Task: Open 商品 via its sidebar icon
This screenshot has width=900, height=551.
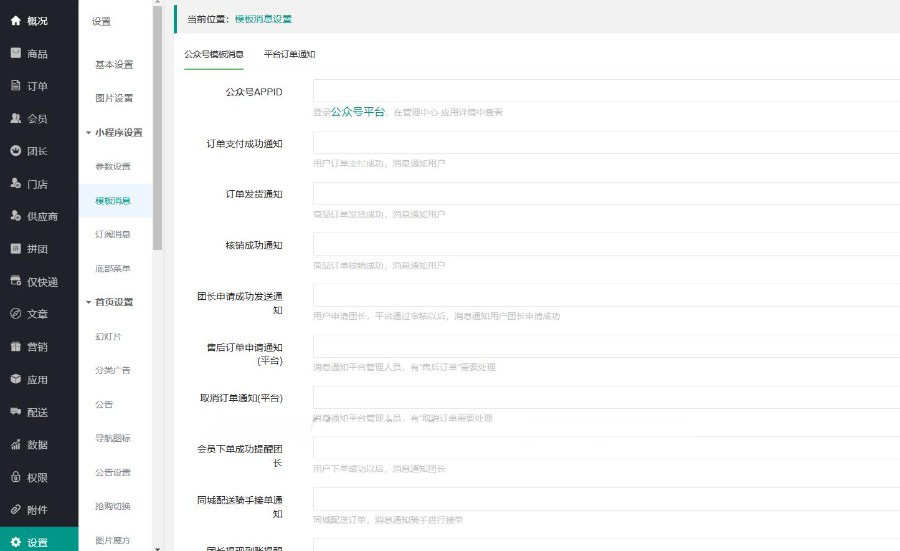Action: 16,54
